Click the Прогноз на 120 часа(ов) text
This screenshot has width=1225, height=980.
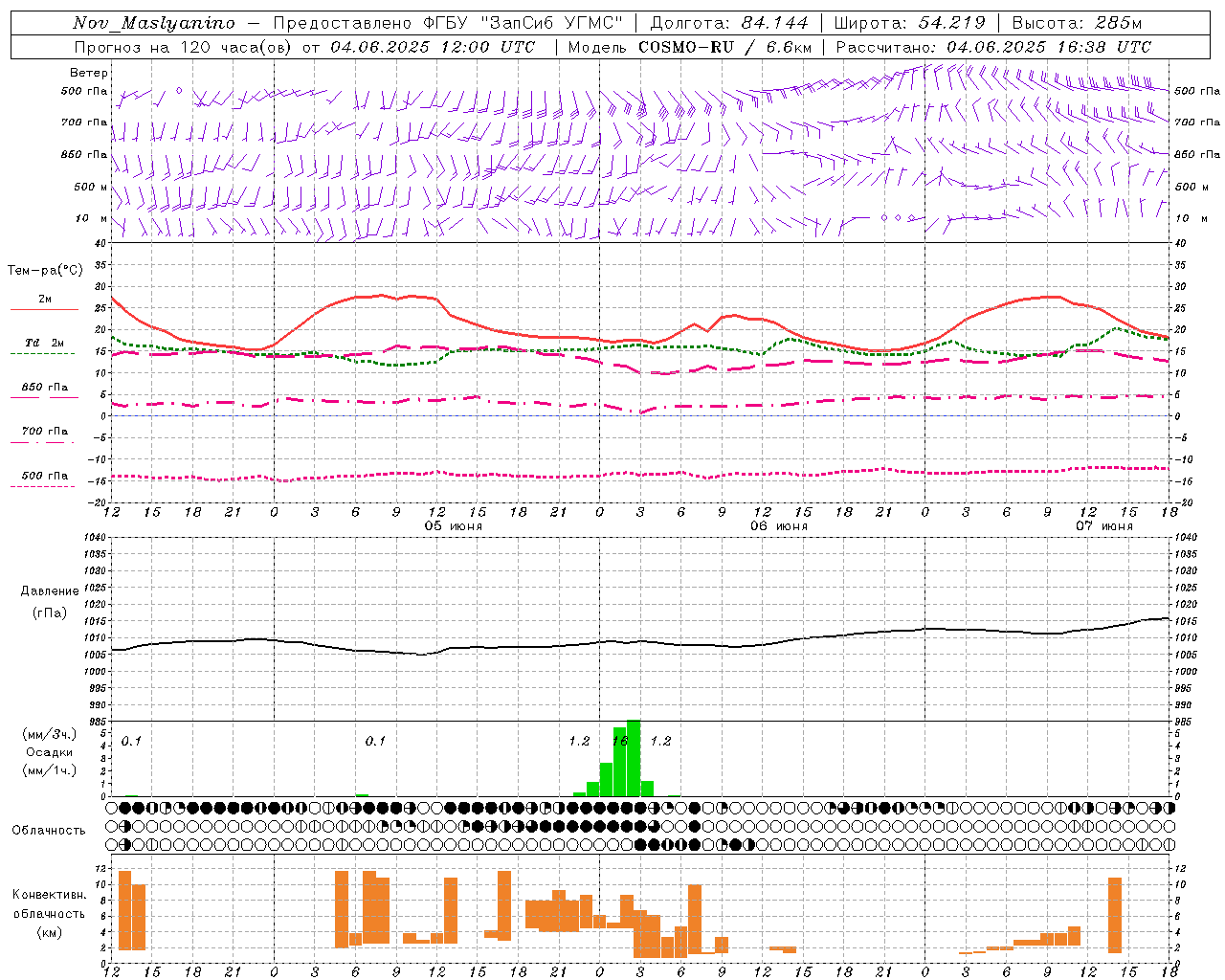point(184,47)
